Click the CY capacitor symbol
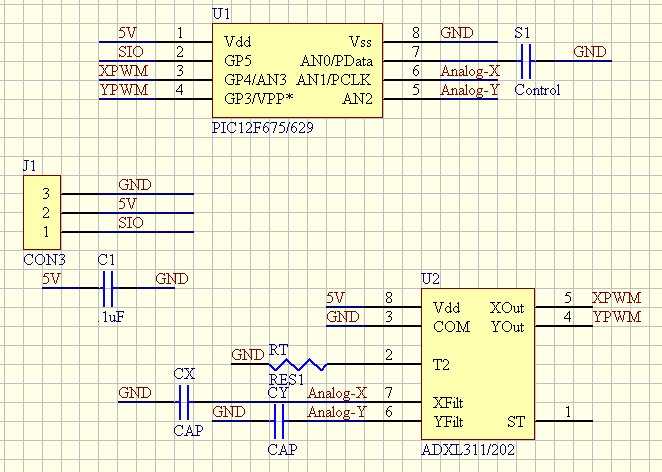Image resolution: width=662 pixels, height=472 pixels. pyautogui.click(x=279, y=421)
